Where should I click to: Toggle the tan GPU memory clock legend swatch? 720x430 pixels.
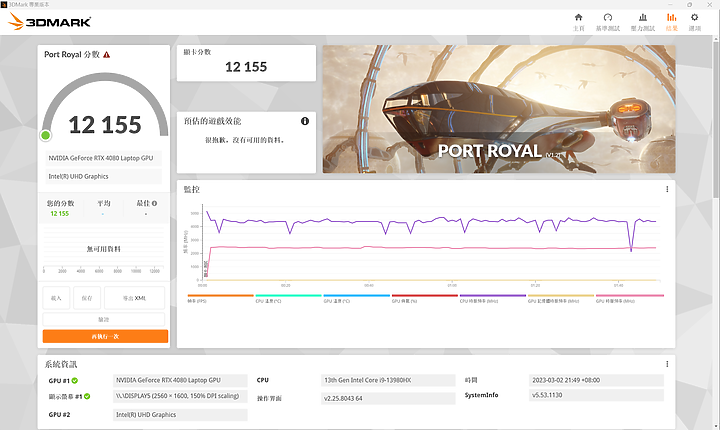(561, 295)
